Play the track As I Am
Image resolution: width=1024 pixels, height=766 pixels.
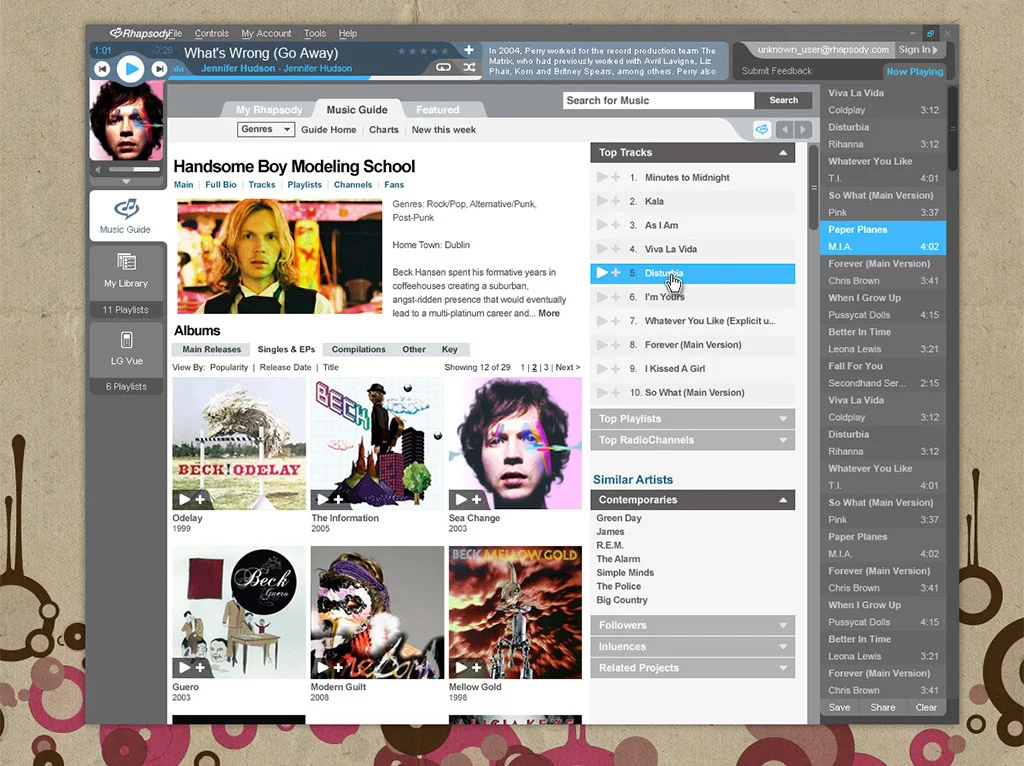[601, 225]
